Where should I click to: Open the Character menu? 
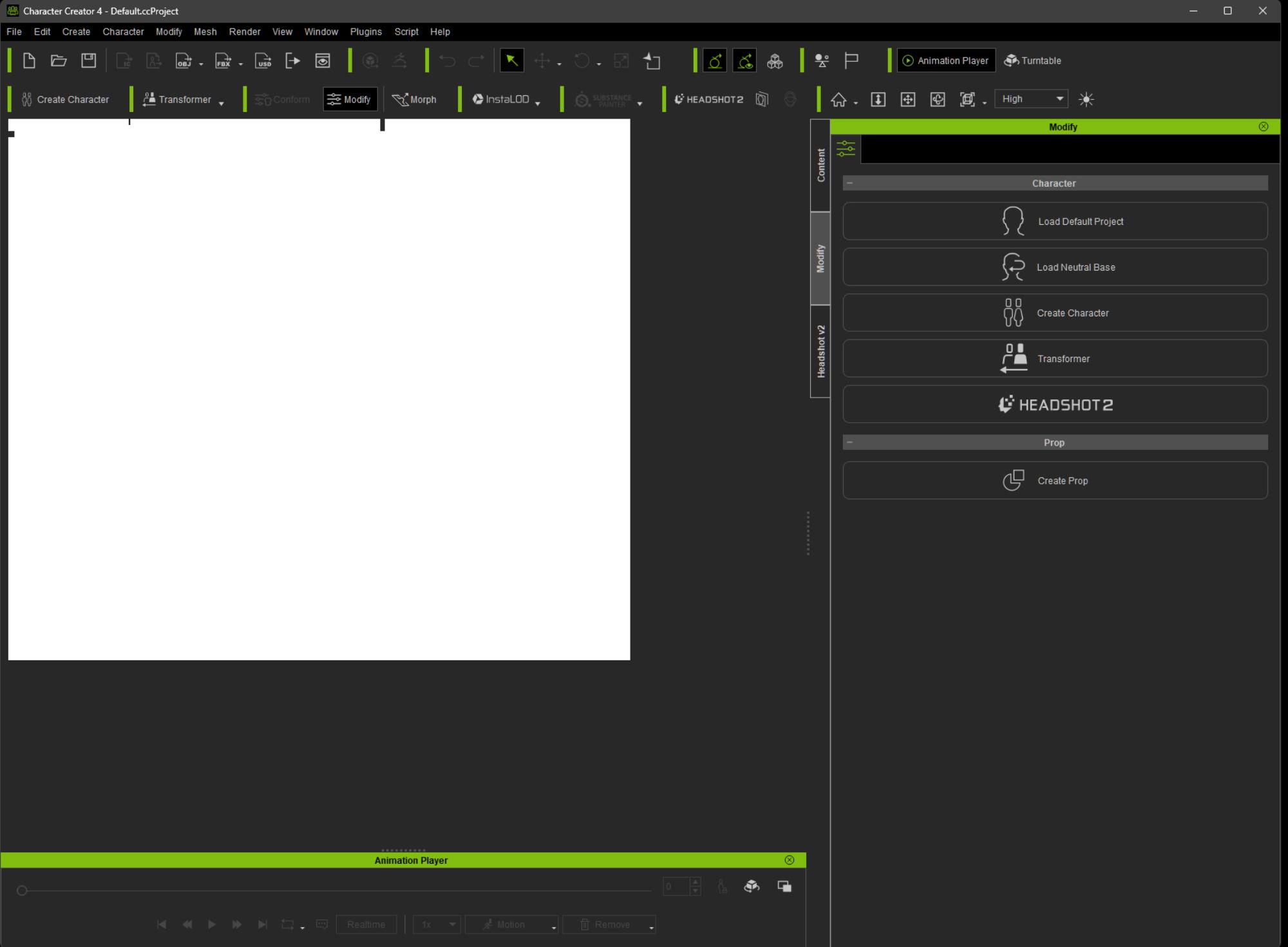click(123, 32)
